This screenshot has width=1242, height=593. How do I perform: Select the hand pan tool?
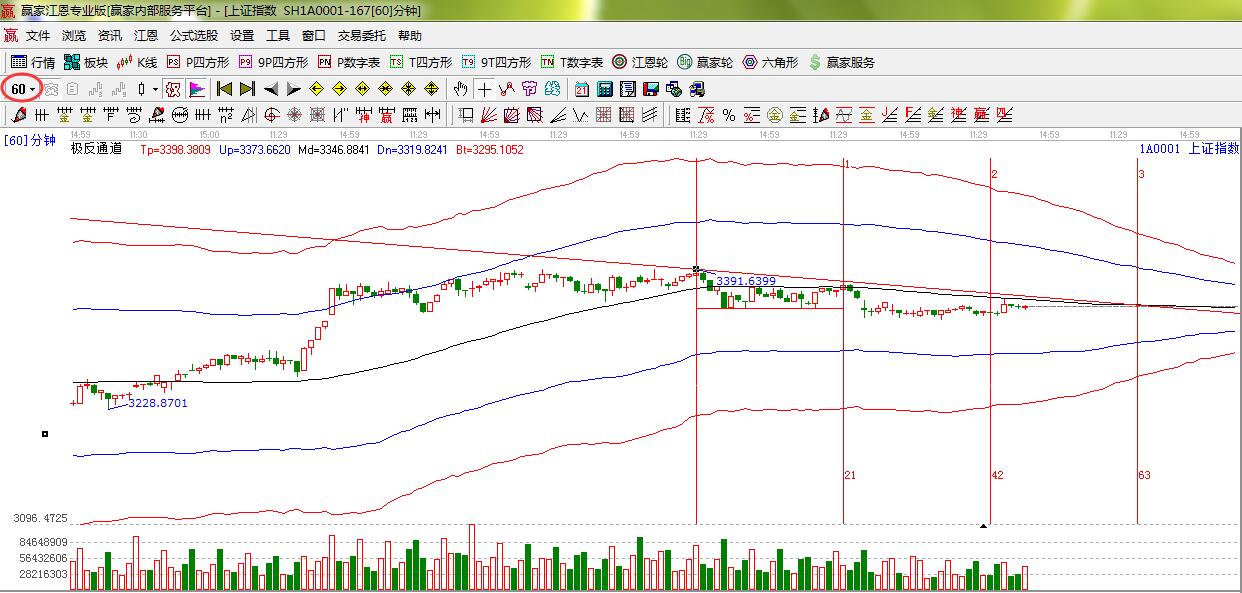point(460,89)
